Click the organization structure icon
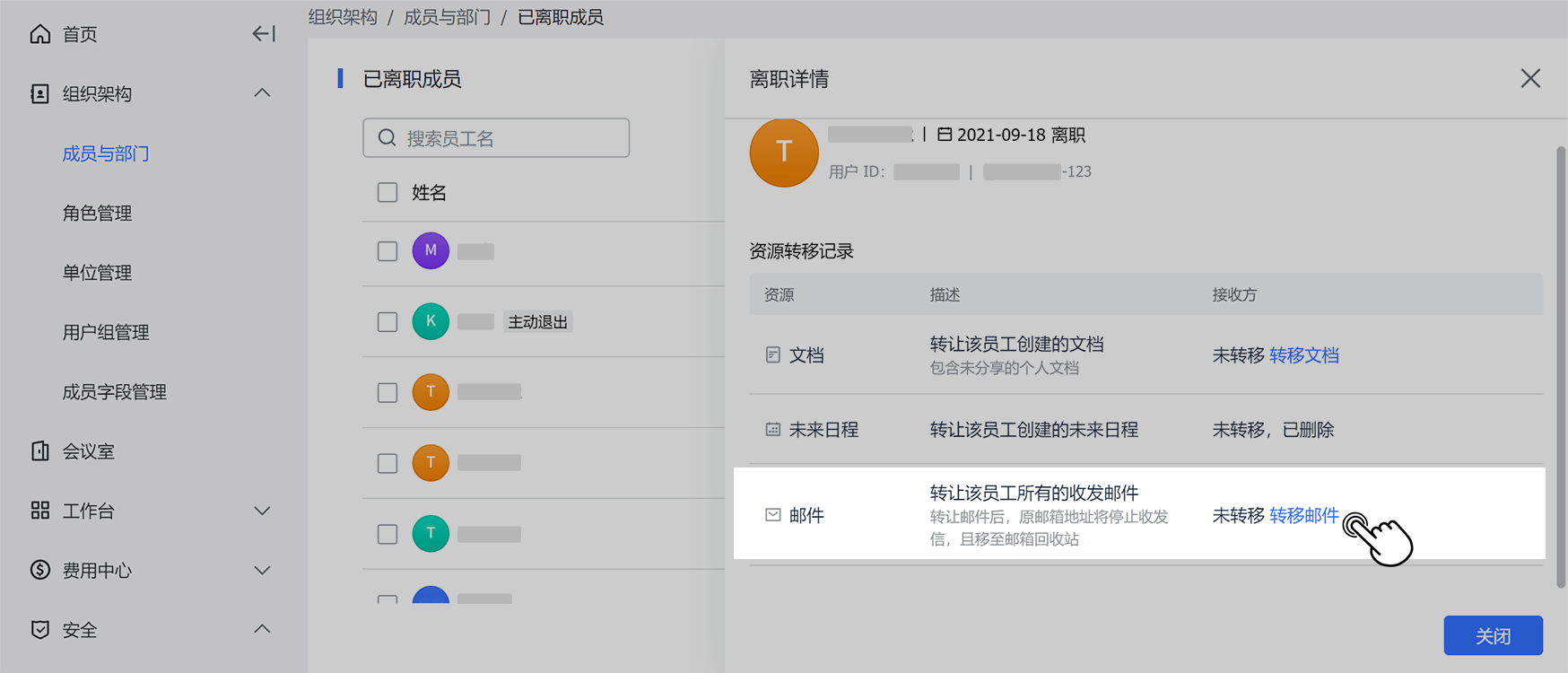The width and height of the screenshot is (1568, 673). click(x=39, y=93)
